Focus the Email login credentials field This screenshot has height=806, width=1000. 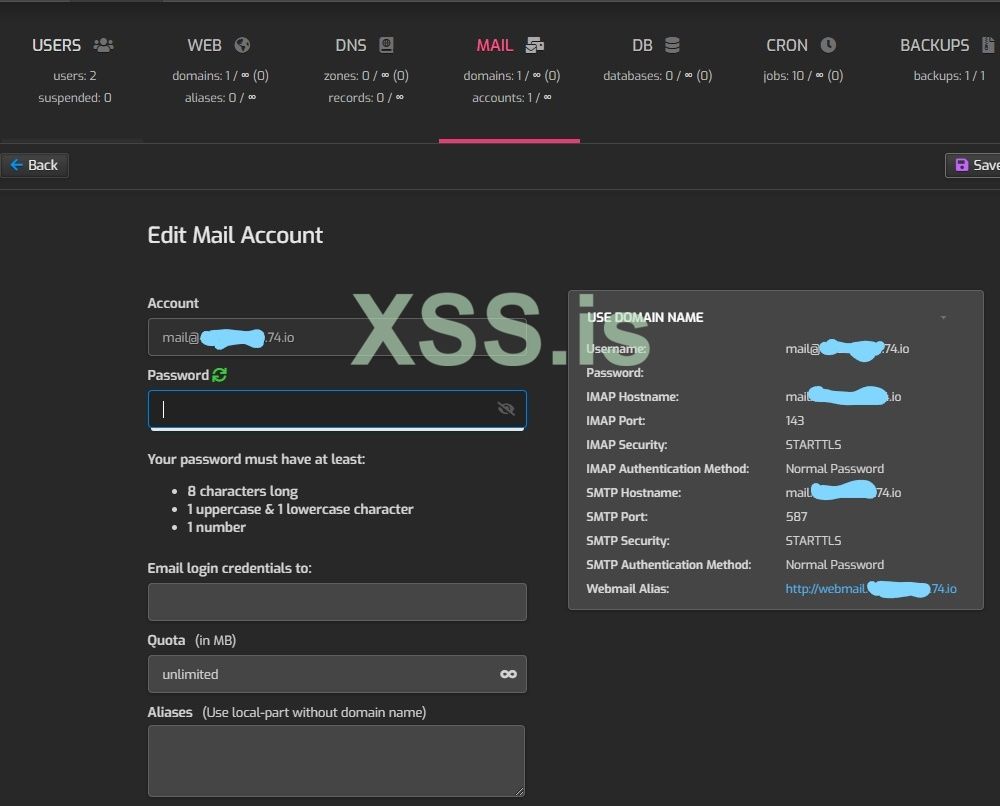click(337, 602)
